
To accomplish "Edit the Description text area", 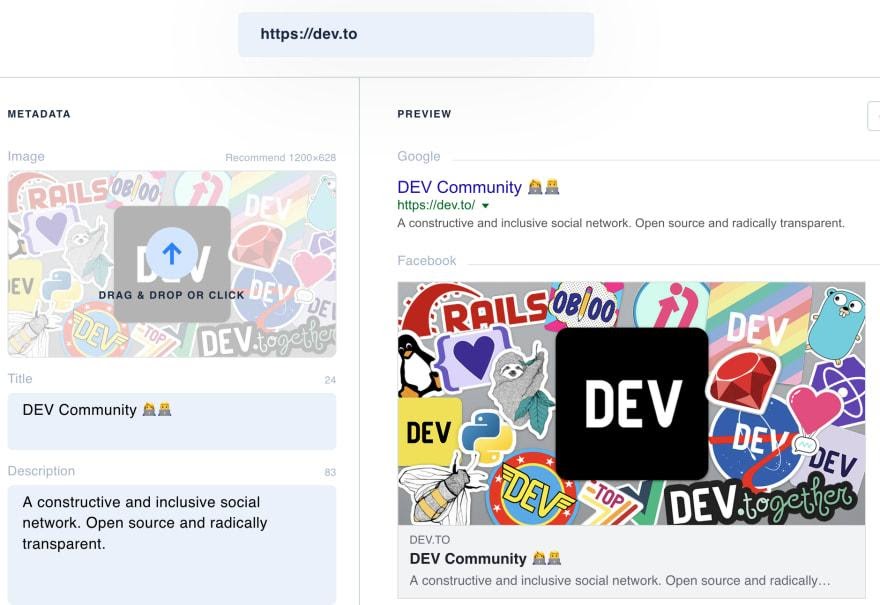I will coord(172,544).
